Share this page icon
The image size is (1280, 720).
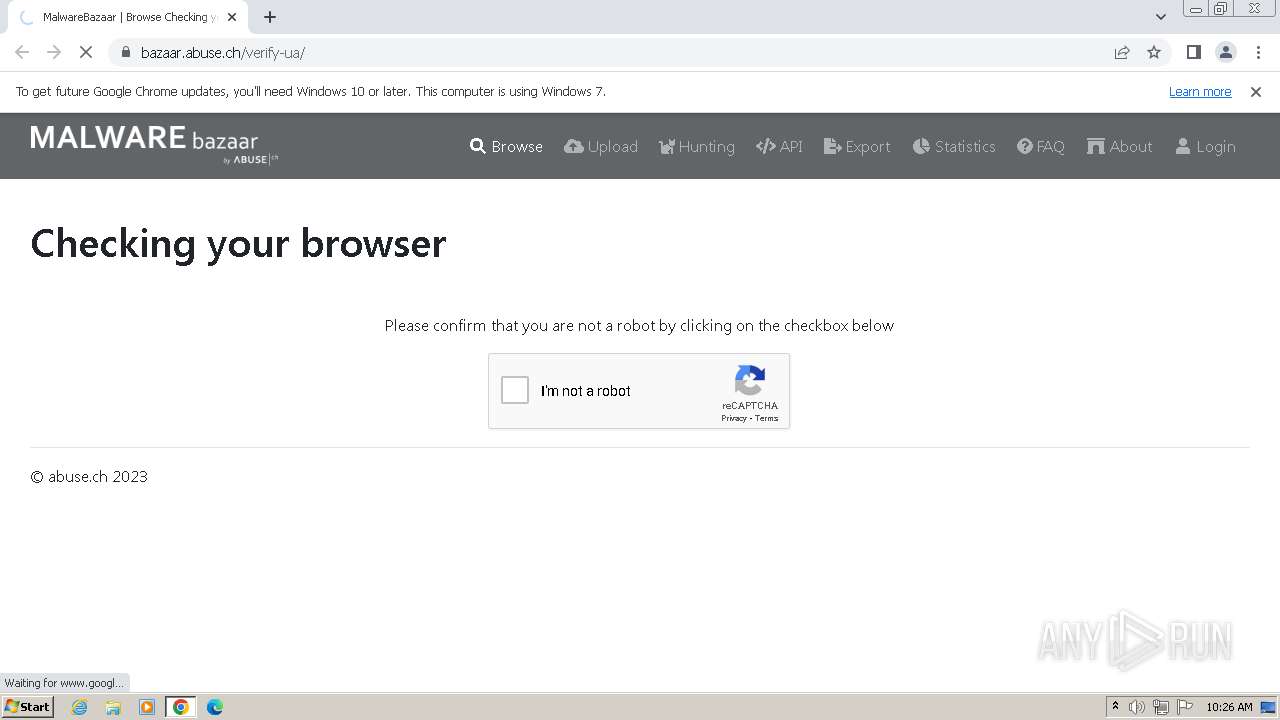(x=1122, y=52)
